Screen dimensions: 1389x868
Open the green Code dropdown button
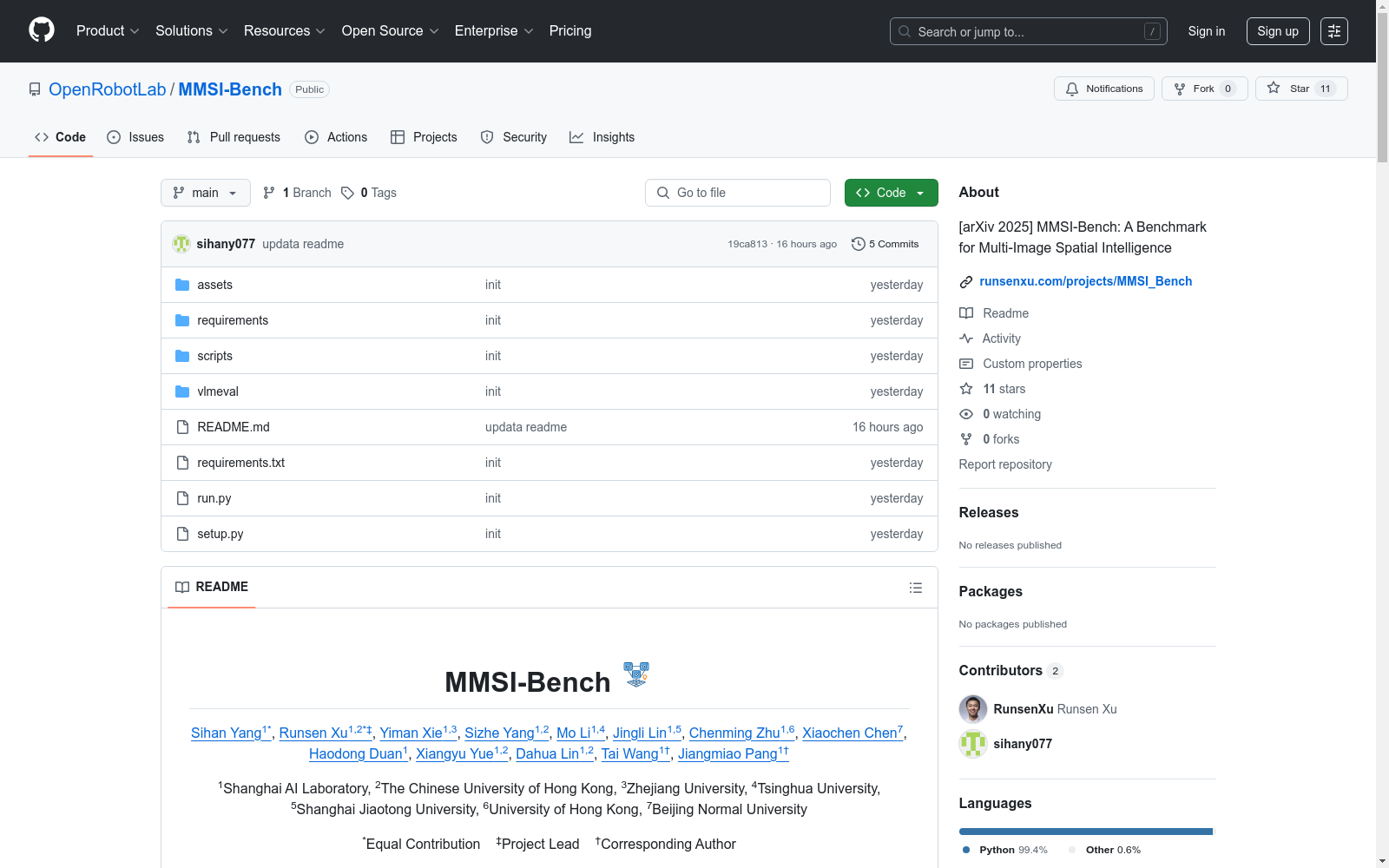pos(892,193)
